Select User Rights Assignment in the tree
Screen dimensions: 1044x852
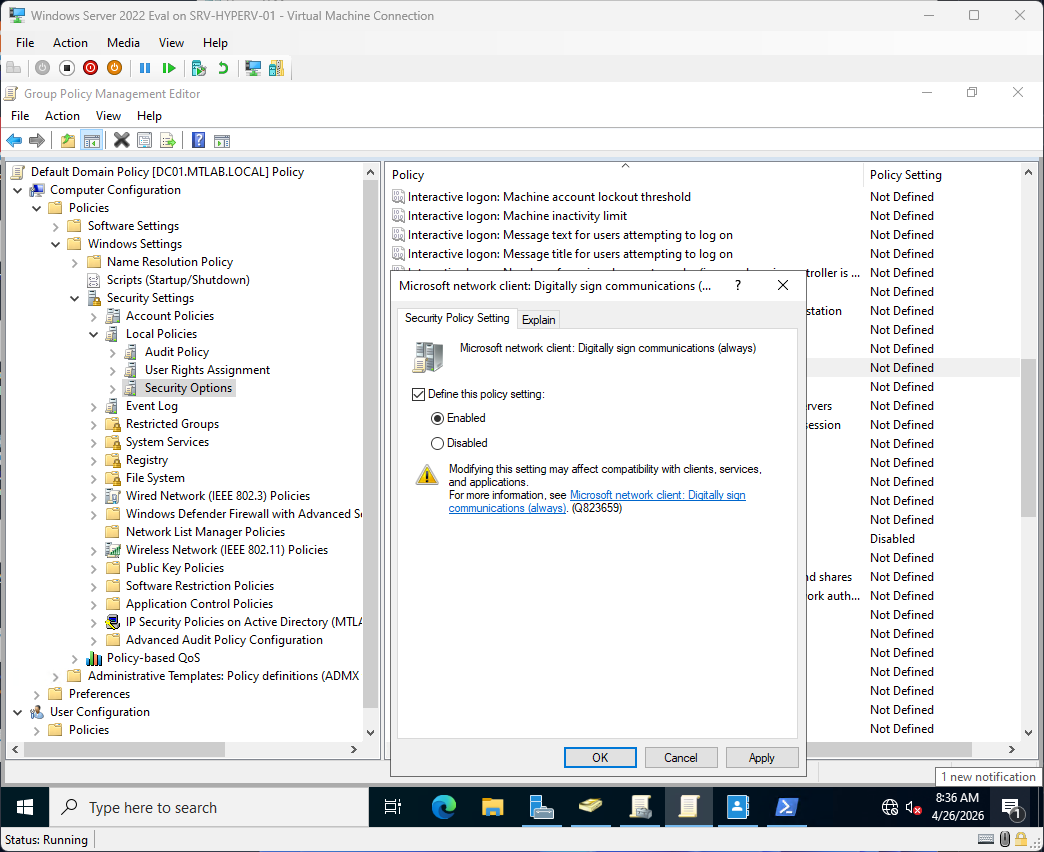click(207, 370)
